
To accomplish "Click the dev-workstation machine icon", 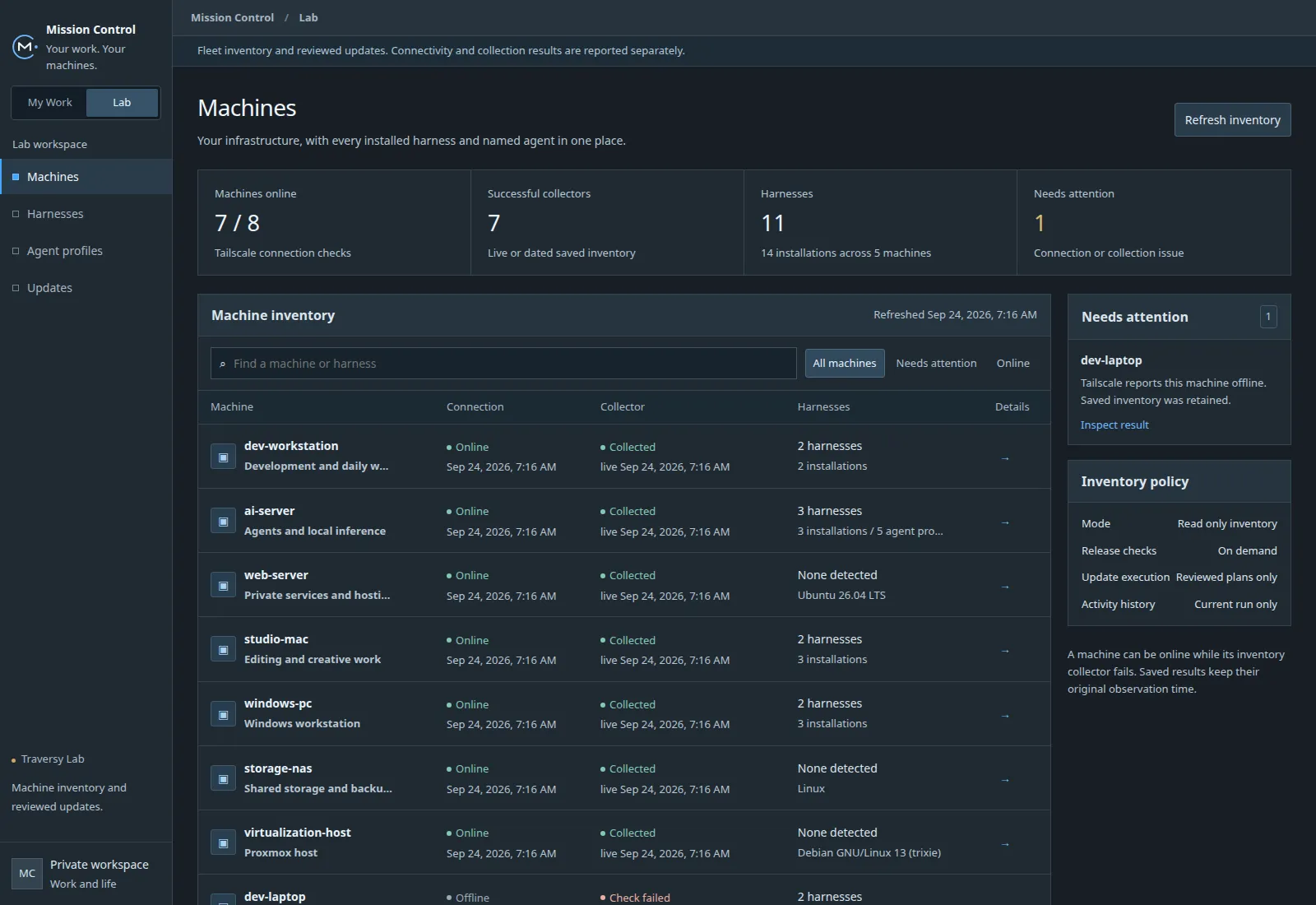I will pyautogui.click(x=223, y=457).
